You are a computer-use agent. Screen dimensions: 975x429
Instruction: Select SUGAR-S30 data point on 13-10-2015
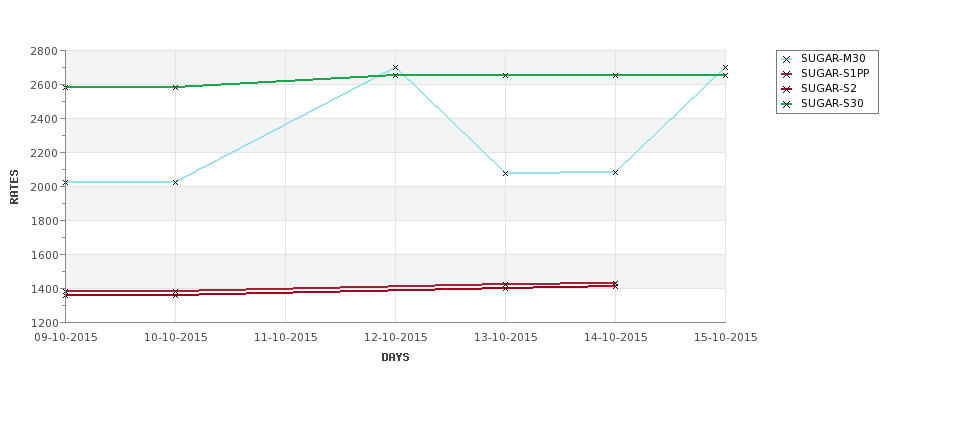coord(506,75)
